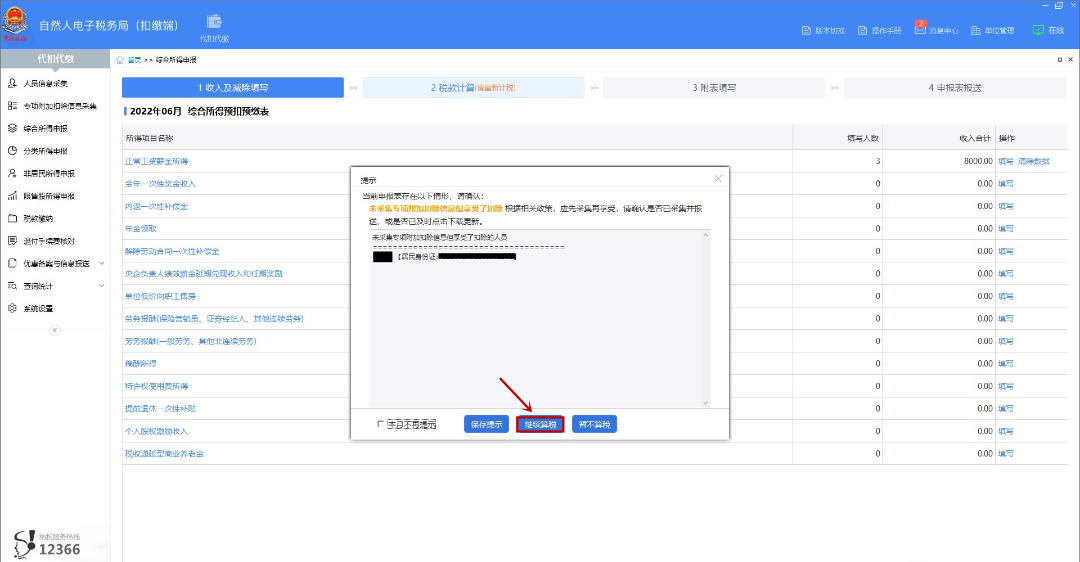
Task: Collapse the left sidebar with double-arrow button
Action: 55,330
